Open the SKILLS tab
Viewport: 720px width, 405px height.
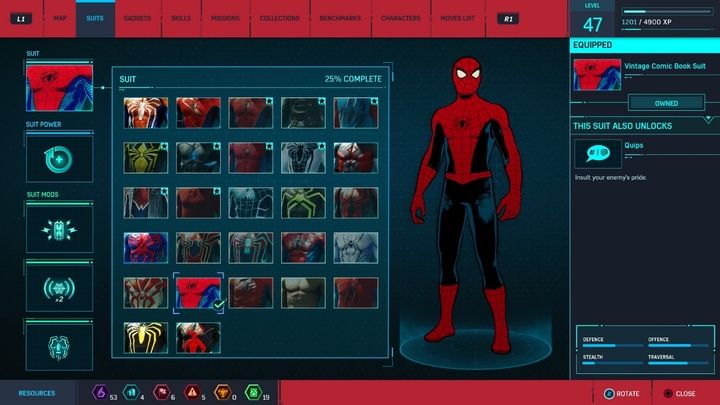click(x=181, y=18)
